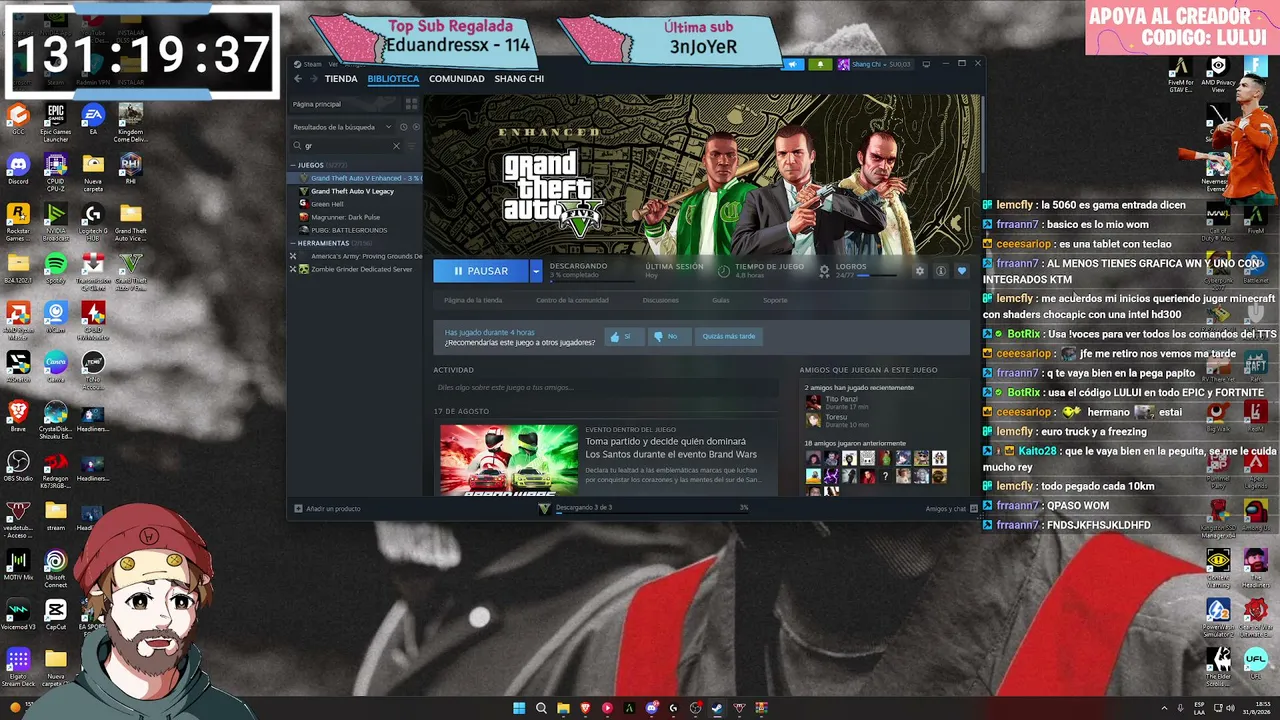Click Añadir un producto
This screenshot has width=1280, height=720.
(x=328, y=509)
